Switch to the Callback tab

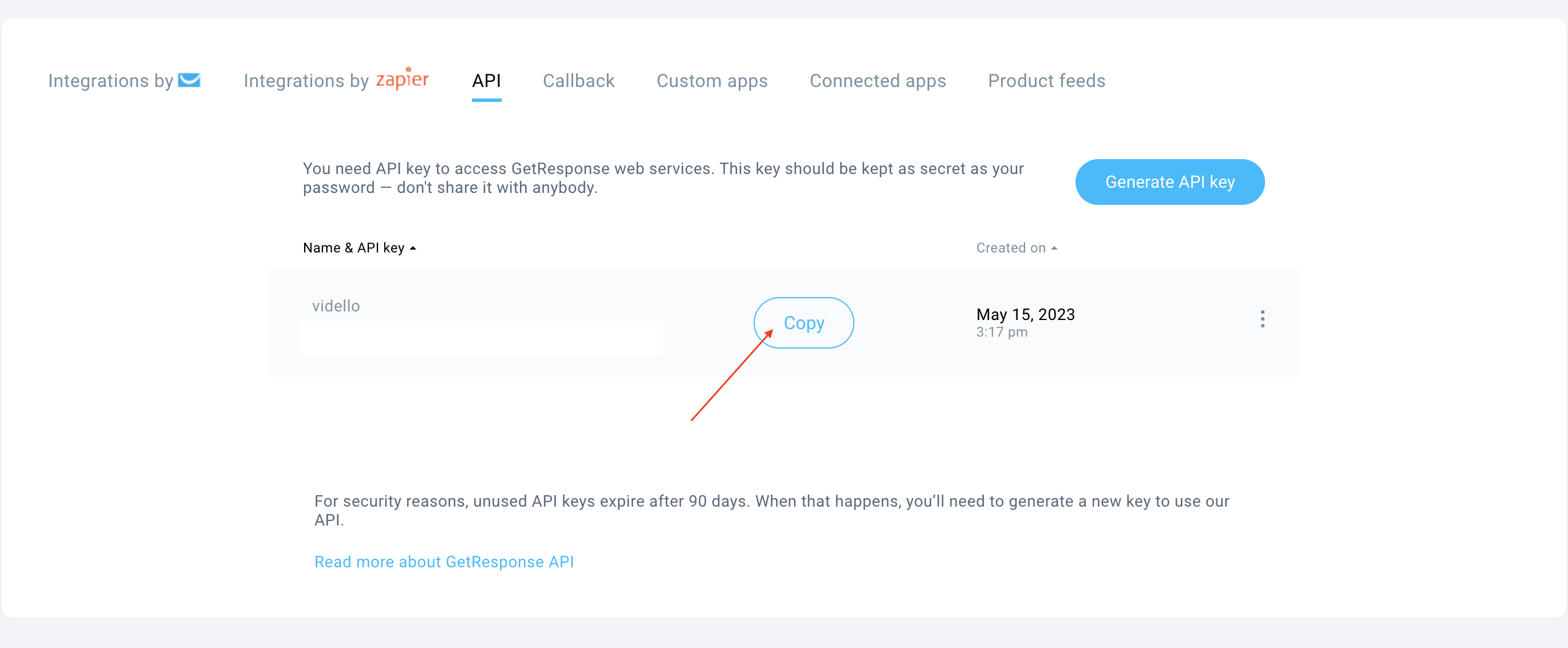pyautogui.click(x=578, y=81)
